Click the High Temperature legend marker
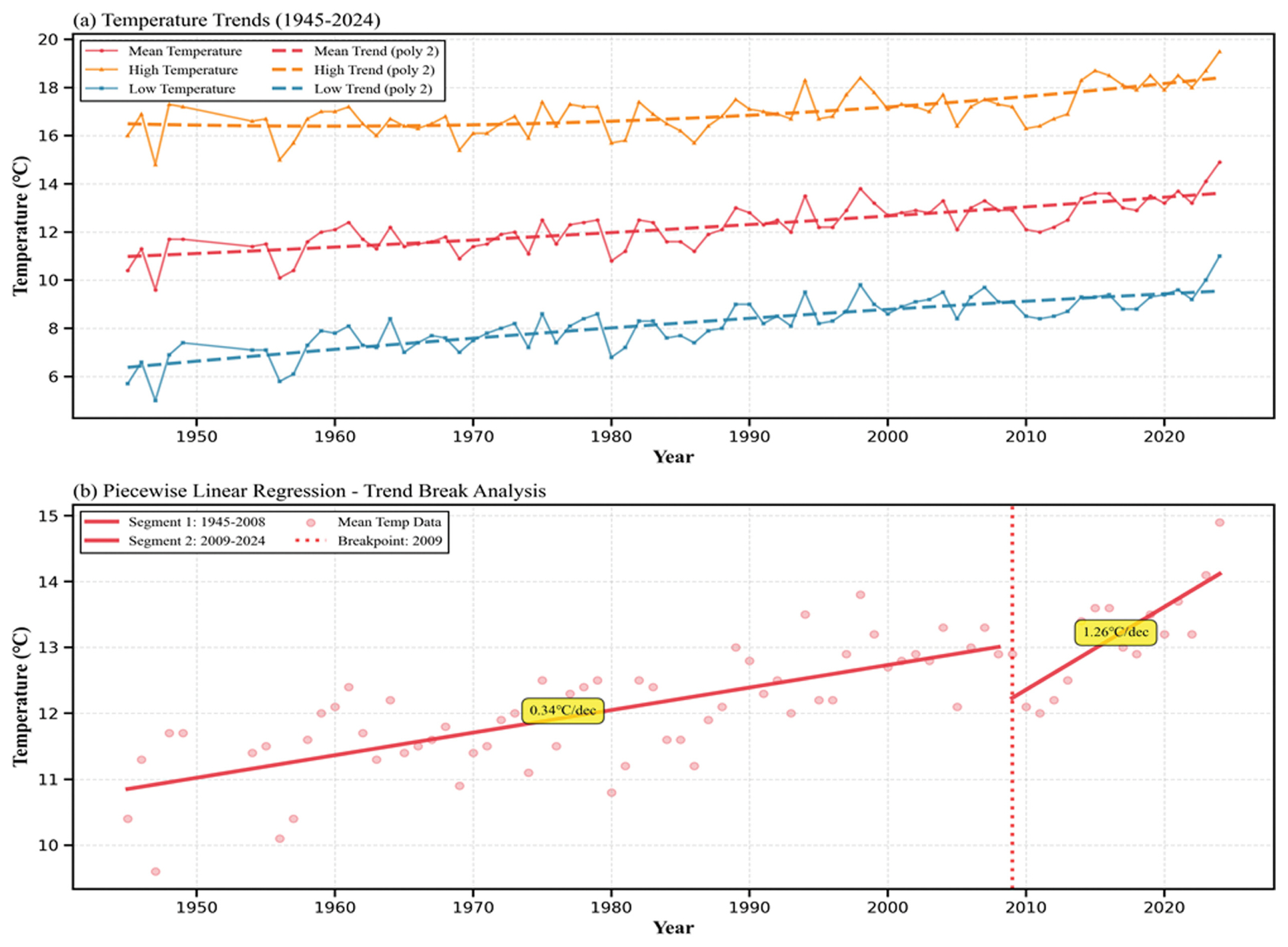 tap(102, 70)
